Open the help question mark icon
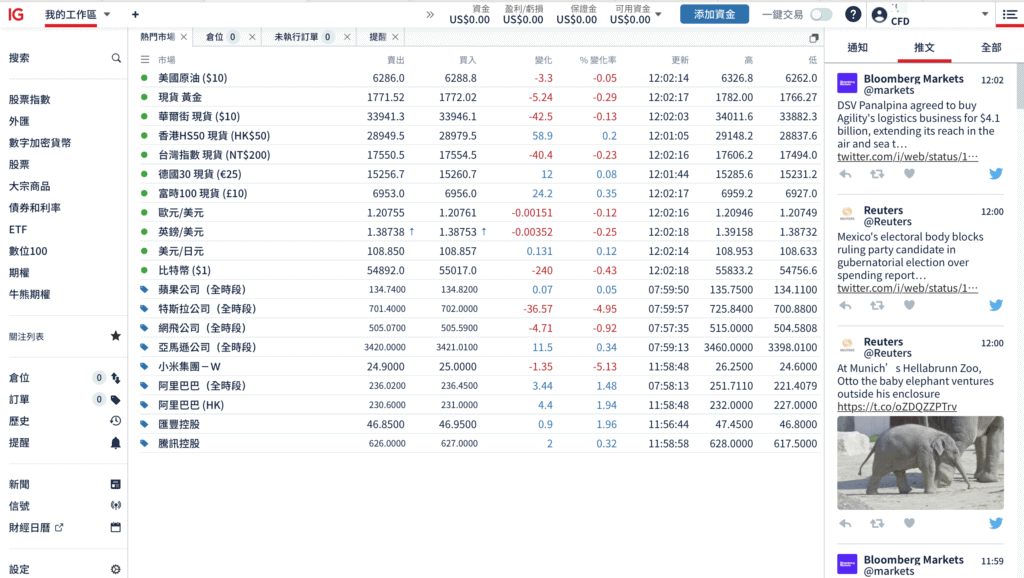Image resolution: width=1024 pixels, height=578 pixels. [853, 14]
